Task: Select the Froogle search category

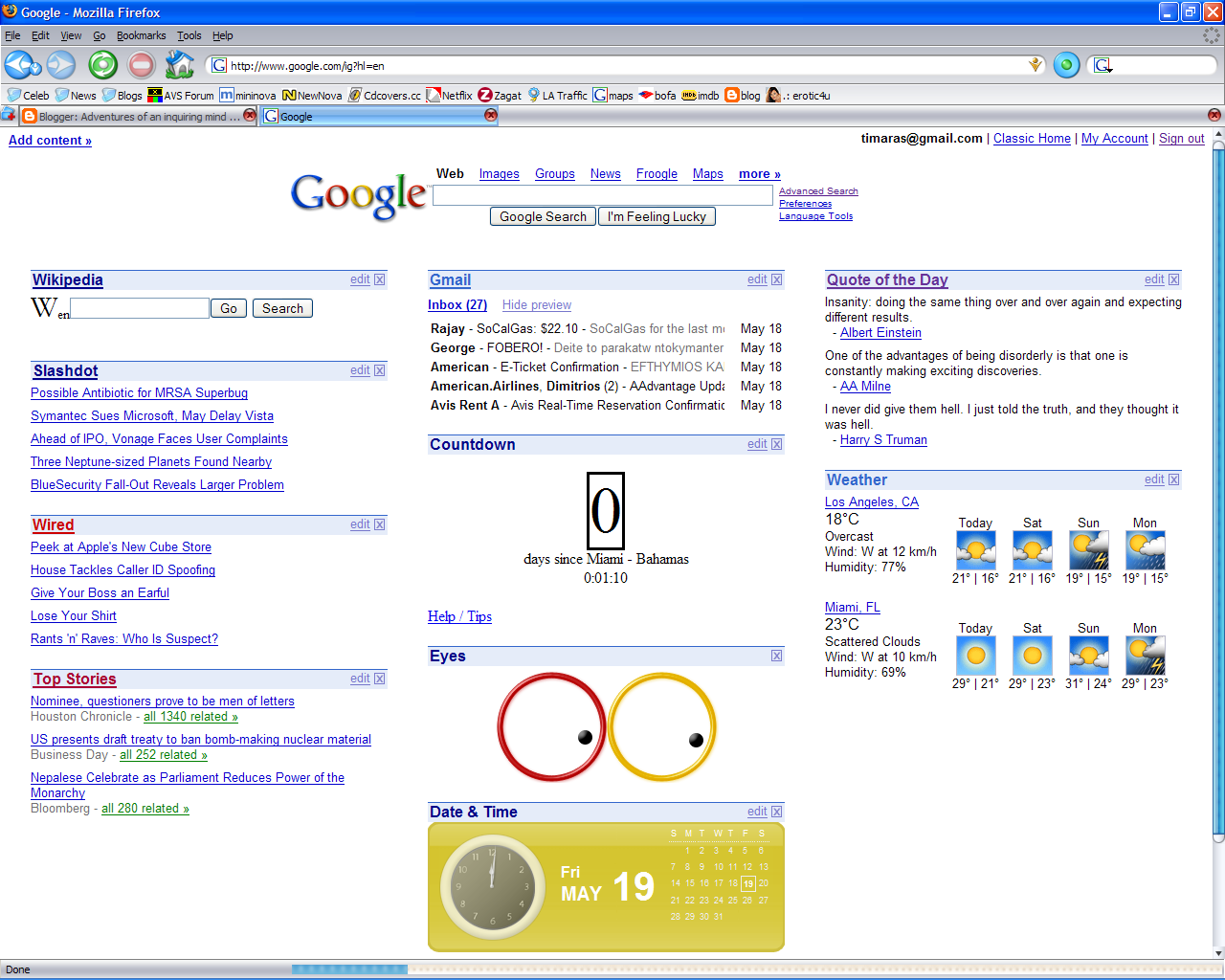Action: click(657, 174)
